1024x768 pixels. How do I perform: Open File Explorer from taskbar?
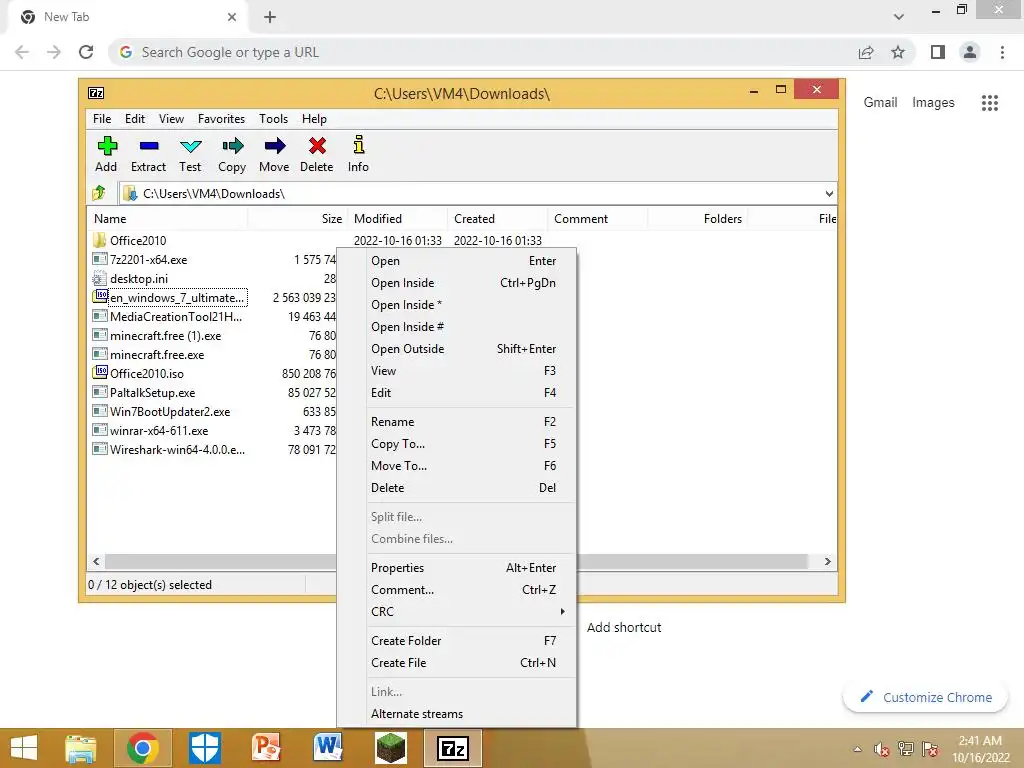tap(81, 748)
